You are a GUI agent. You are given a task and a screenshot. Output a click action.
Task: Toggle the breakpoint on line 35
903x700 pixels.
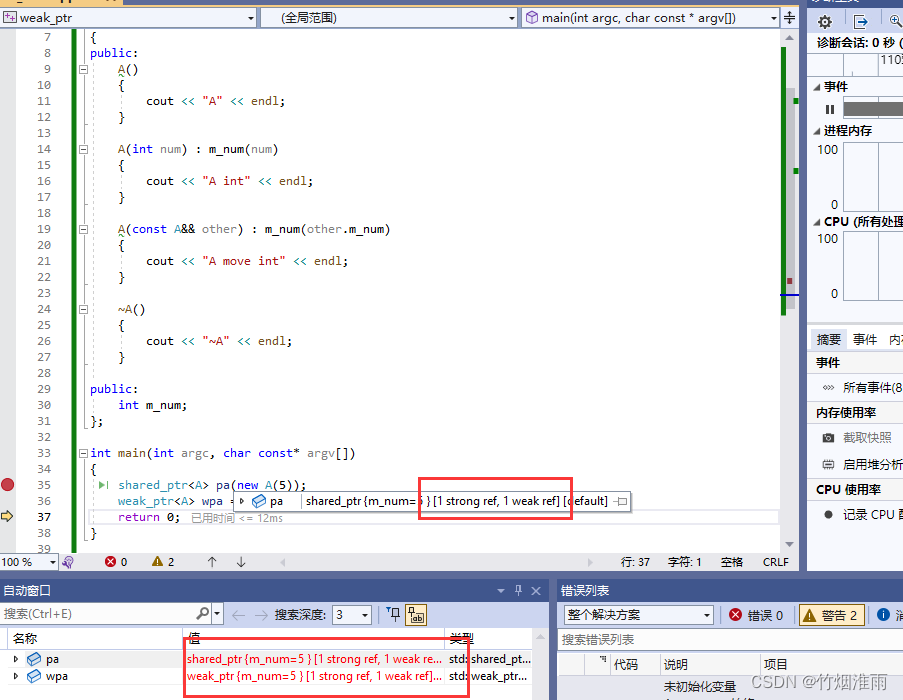click(x=7, y=485)
